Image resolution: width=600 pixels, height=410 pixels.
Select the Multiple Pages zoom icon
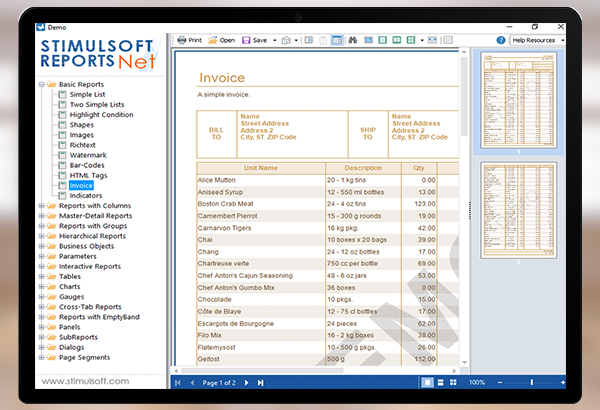(411, 40)
